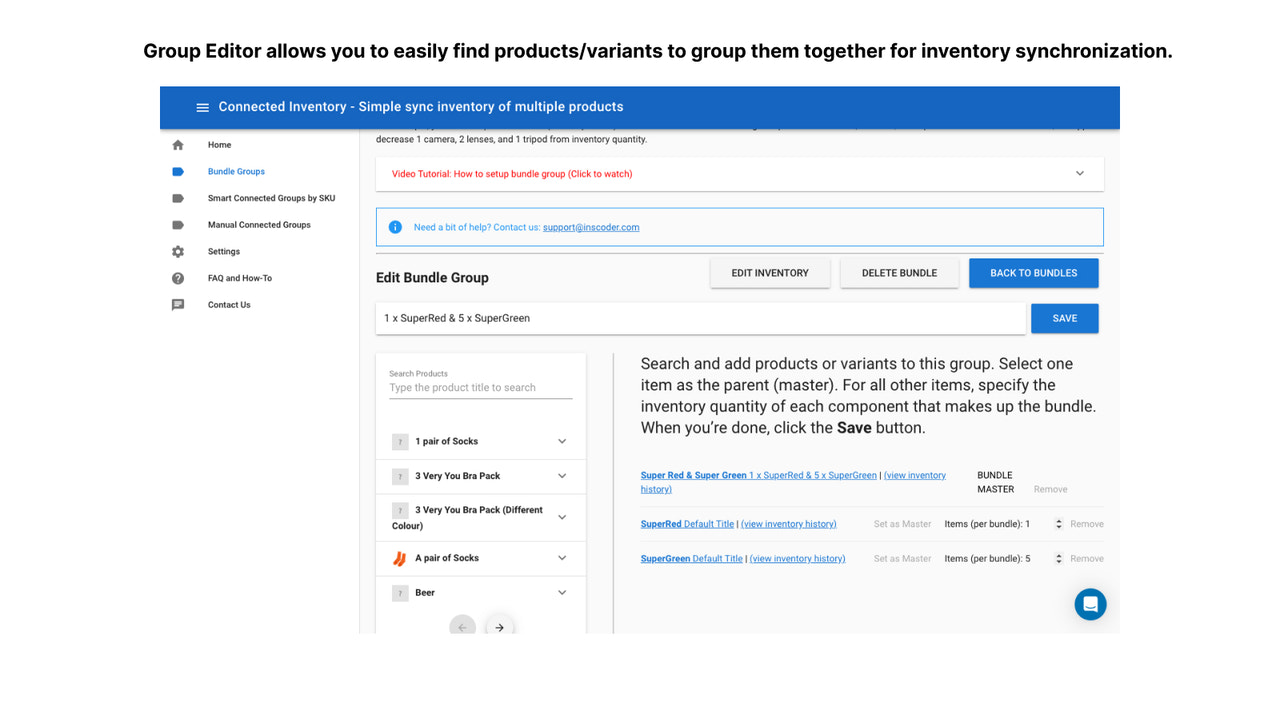The image size is (1280, 720).
Task: Open Settings via the gear icon
Action: [x=178, y=251]
